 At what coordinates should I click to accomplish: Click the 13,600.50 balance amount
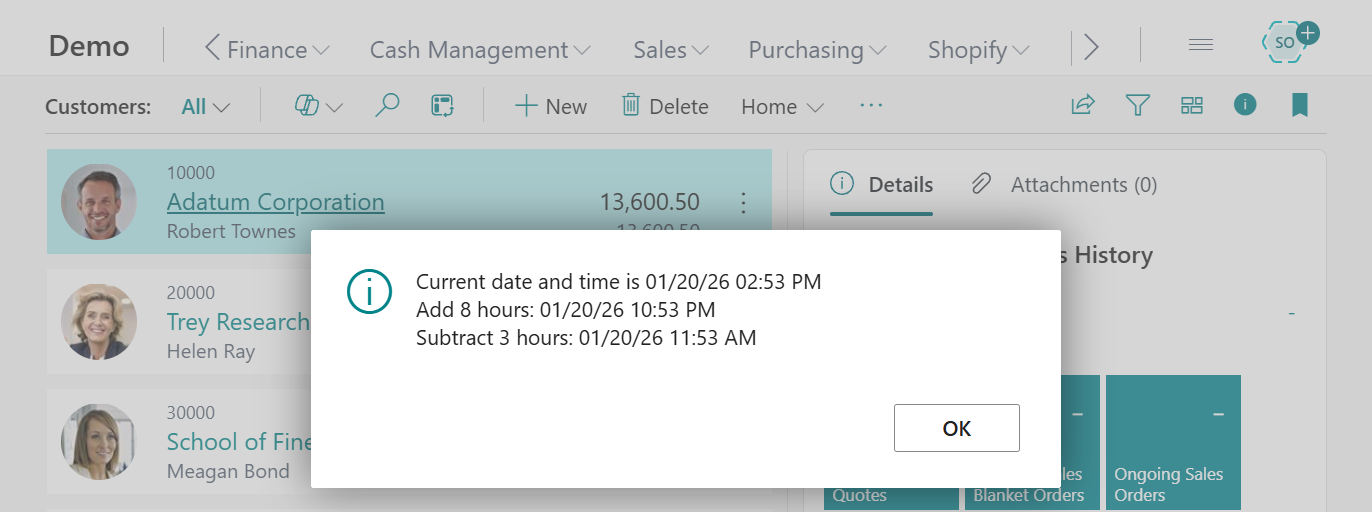pos(649,202)
